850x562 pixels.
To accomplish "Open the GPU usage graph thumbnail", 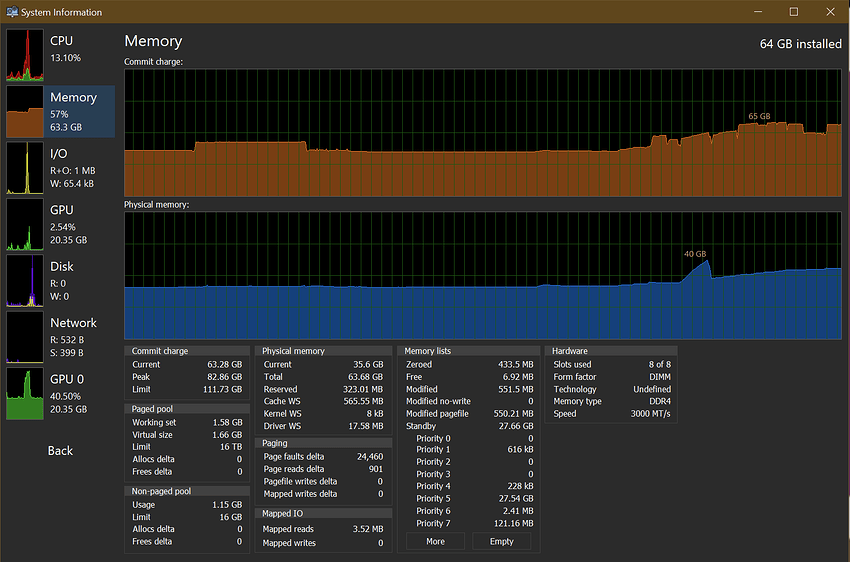I will pyautogui.click(x=25, y=224).
